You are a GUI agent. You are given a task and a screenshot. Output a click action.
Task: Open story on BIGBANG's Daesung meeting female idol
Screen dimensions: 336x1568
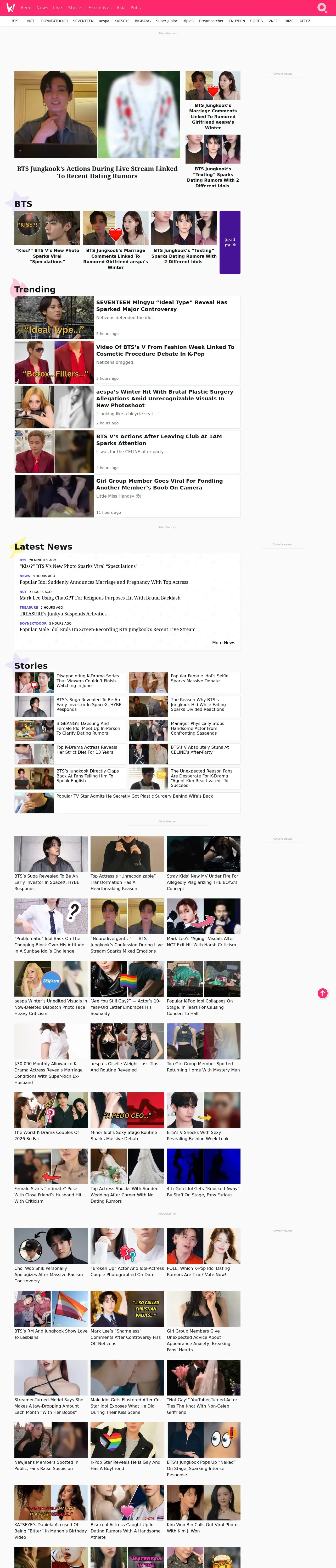[x=88, y=728]
